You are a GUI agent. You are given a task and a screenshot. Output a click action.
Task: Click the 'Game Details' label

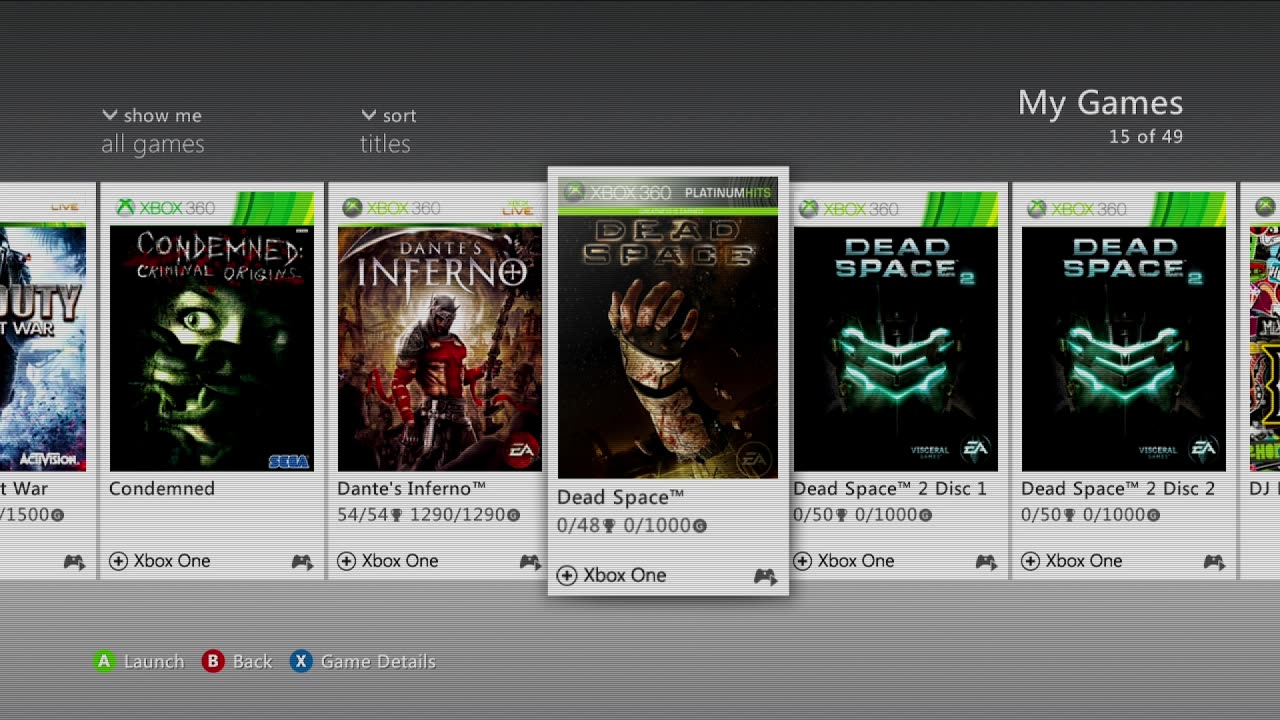click(378, 662)
